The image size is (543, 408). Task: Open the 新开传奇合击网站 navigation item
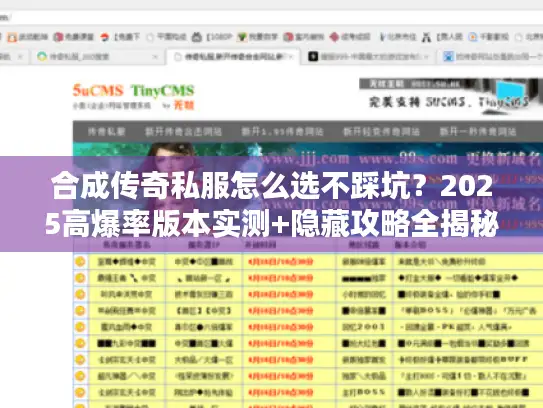pyautogui.click(x=184, y=132)
